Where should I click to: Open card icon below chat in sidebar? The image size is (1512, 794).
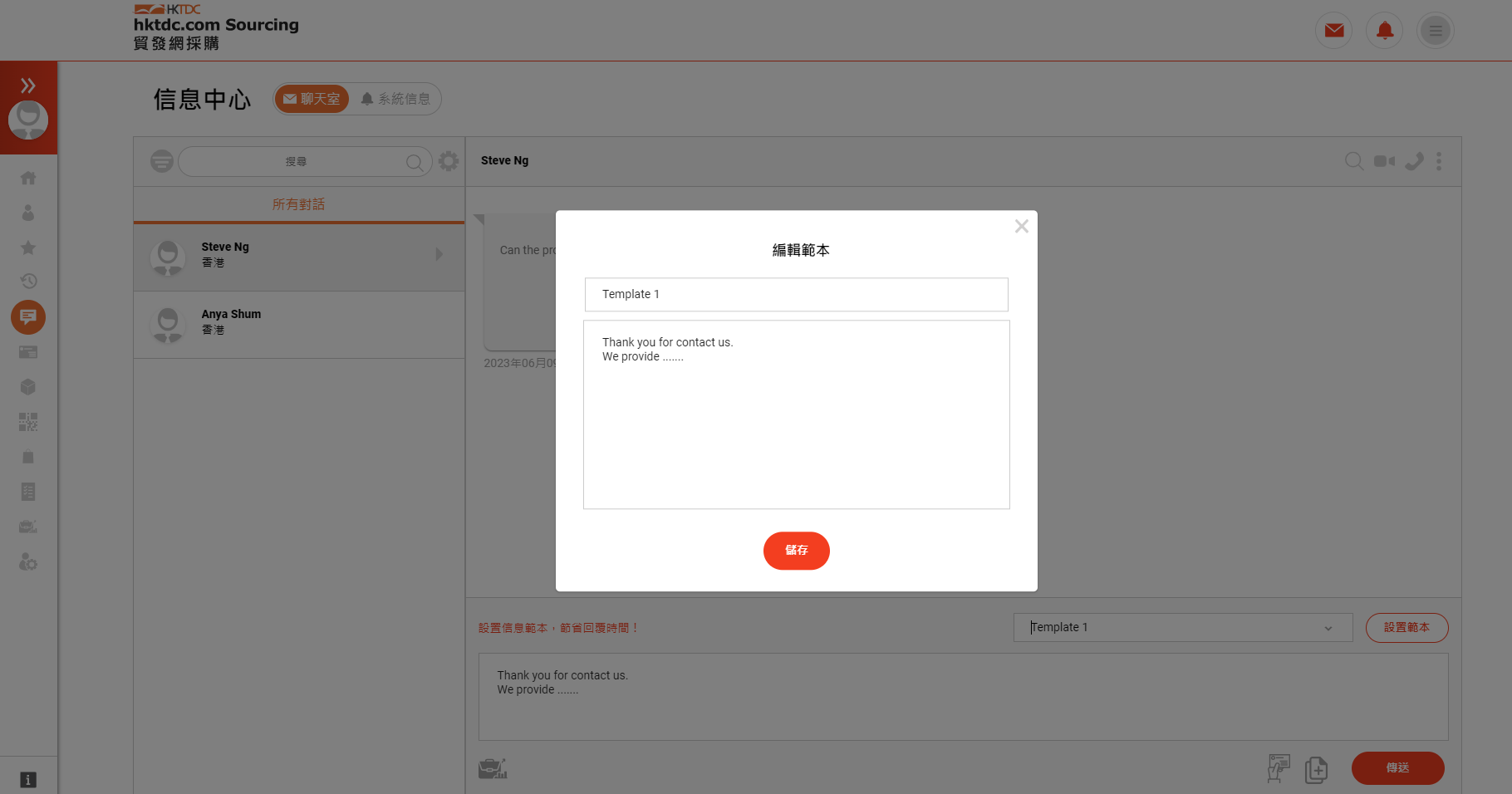(x=28, y=352)
